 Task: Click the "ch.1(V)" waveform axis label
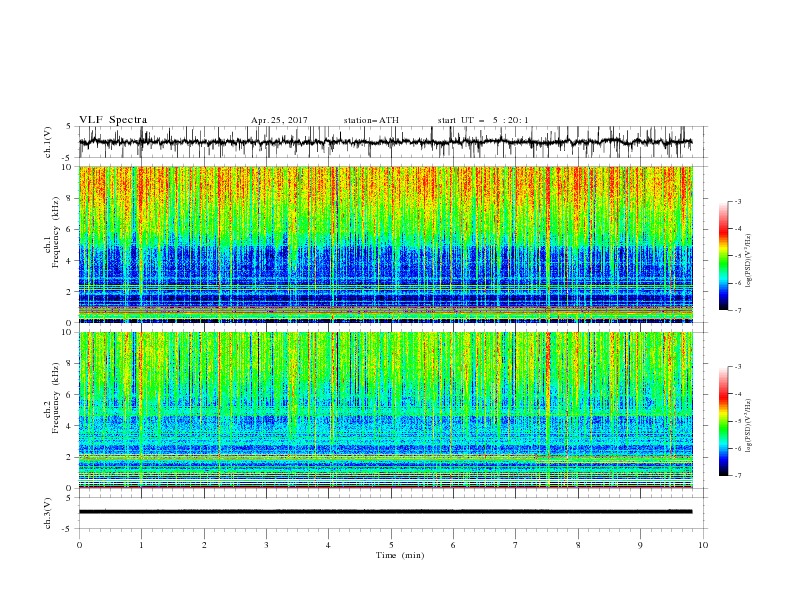coord(48,142)
